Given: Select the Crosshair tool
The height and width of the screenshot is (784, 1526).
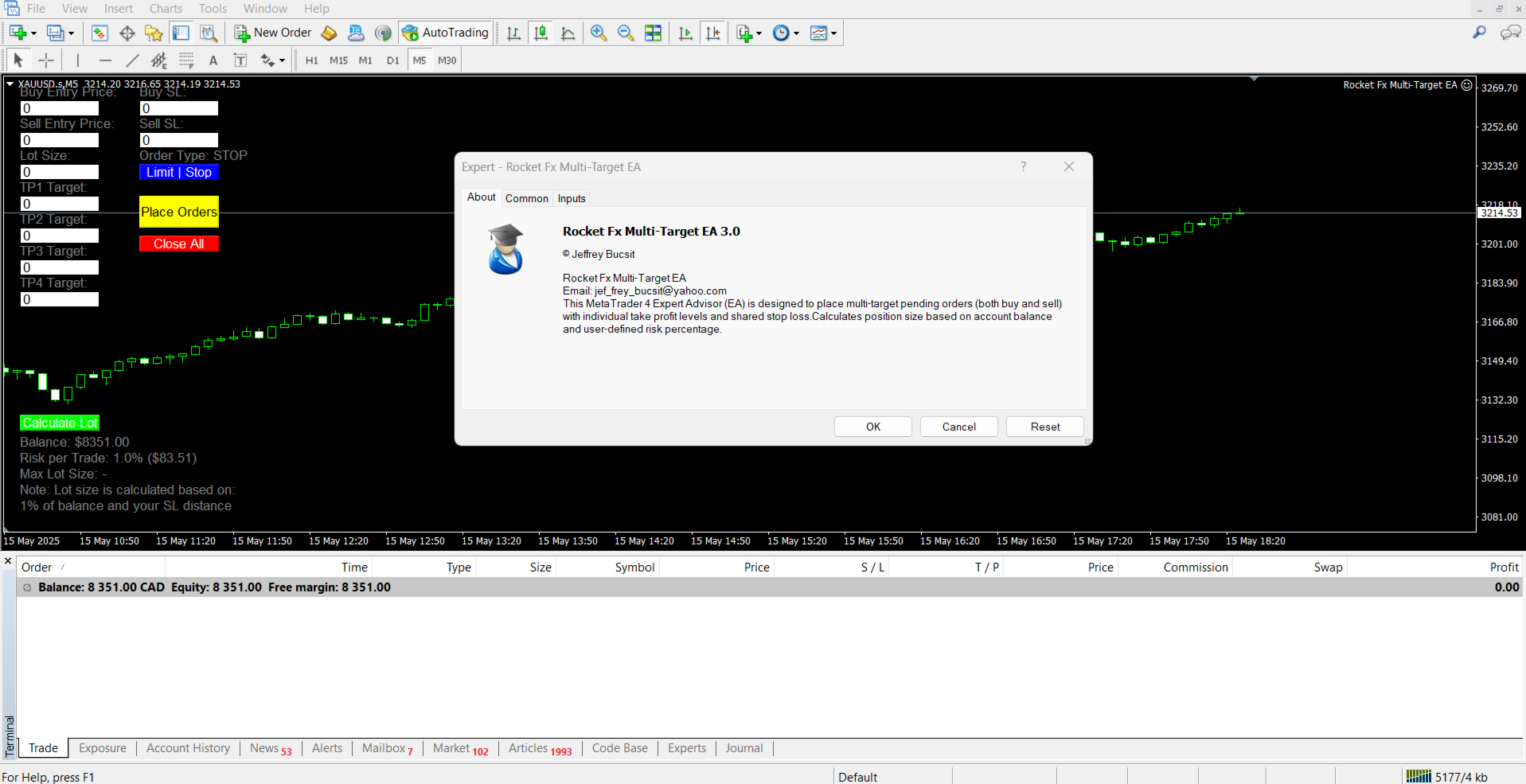Looking at the screenshot, I should [45, 60].
